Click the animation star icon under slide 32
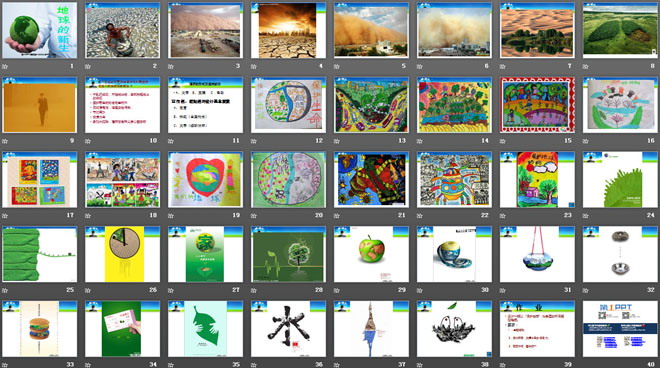660x368 pixels. click(x=585, y=290)
